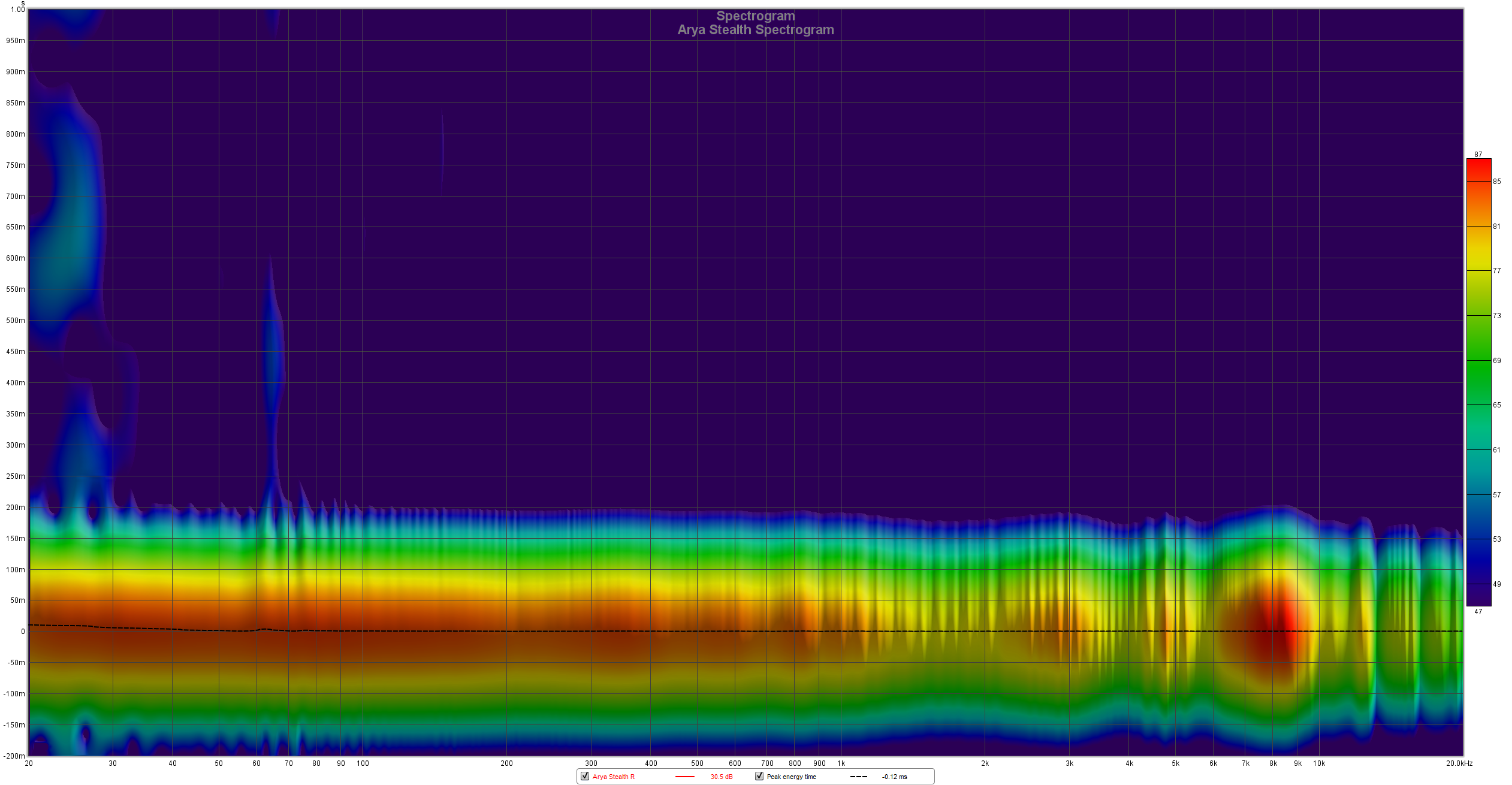The width and height of the screenshot is (1512, 785).
Task: Click the -0.12 ms legend value
Action: [894, 777]
